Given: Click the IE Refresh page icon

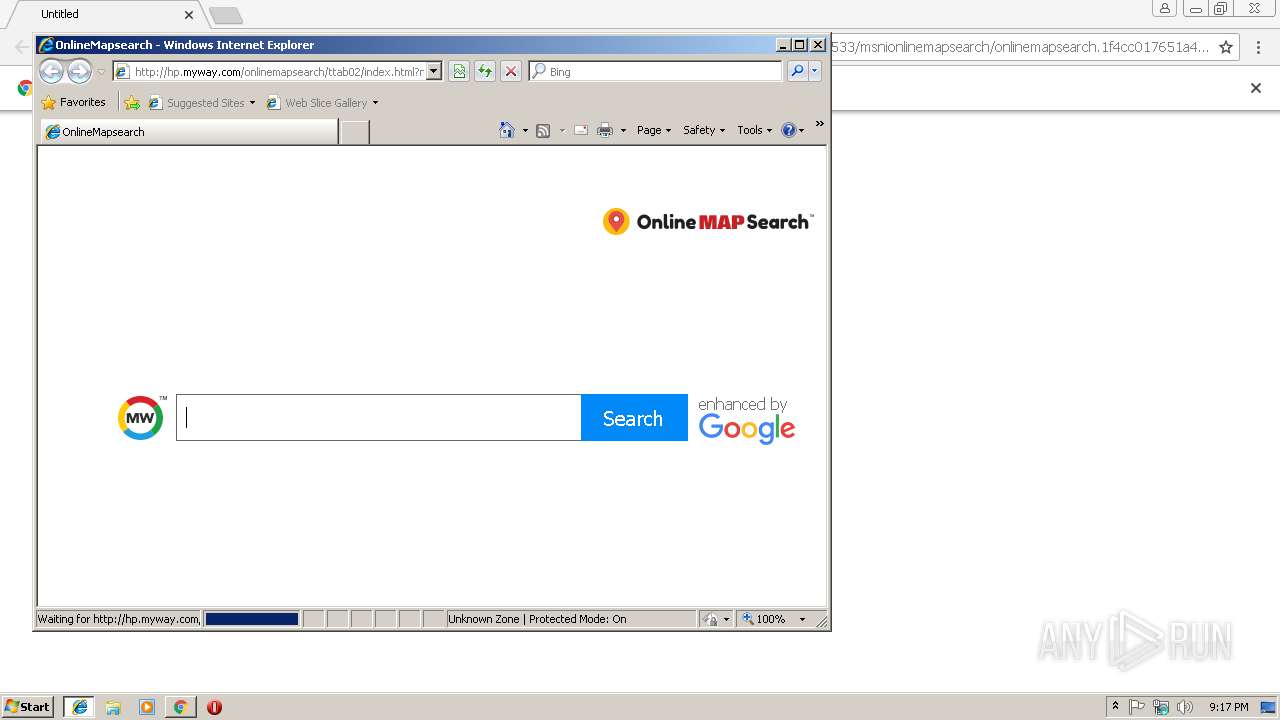Looking at the screenshot, I should (x=485, y=71).
